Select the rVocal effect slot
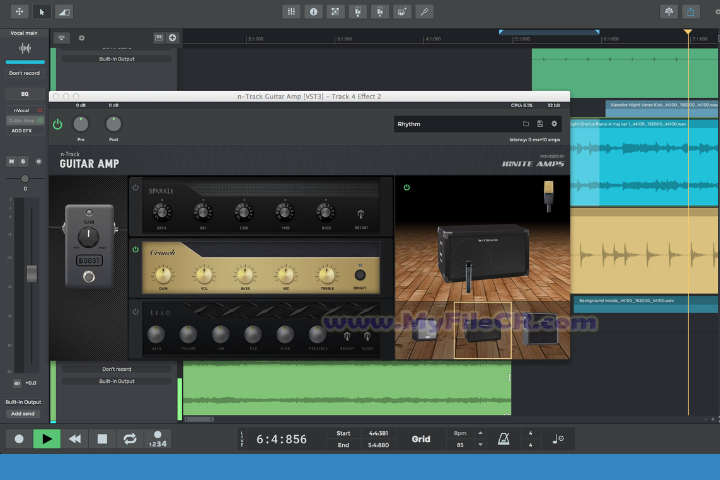This screenshot has width=720, height=480. [22, 110]
